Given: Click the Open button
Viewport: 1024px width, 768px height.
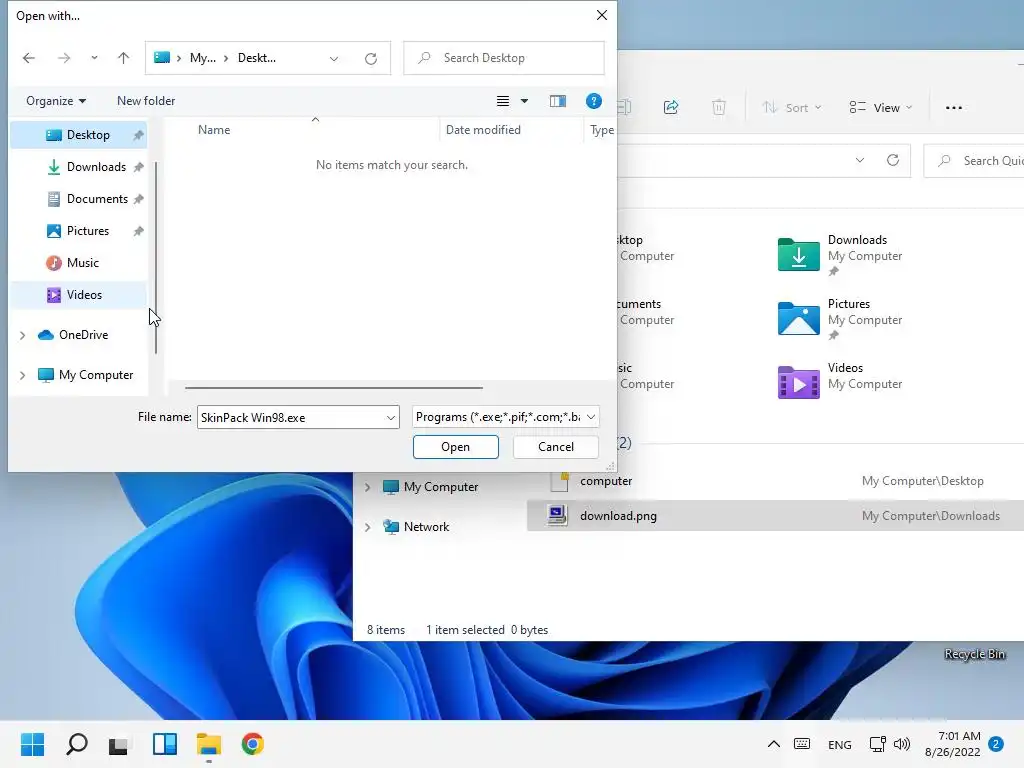Looking at the screenshot, I should pyautogui.click(x=455, y=447).
